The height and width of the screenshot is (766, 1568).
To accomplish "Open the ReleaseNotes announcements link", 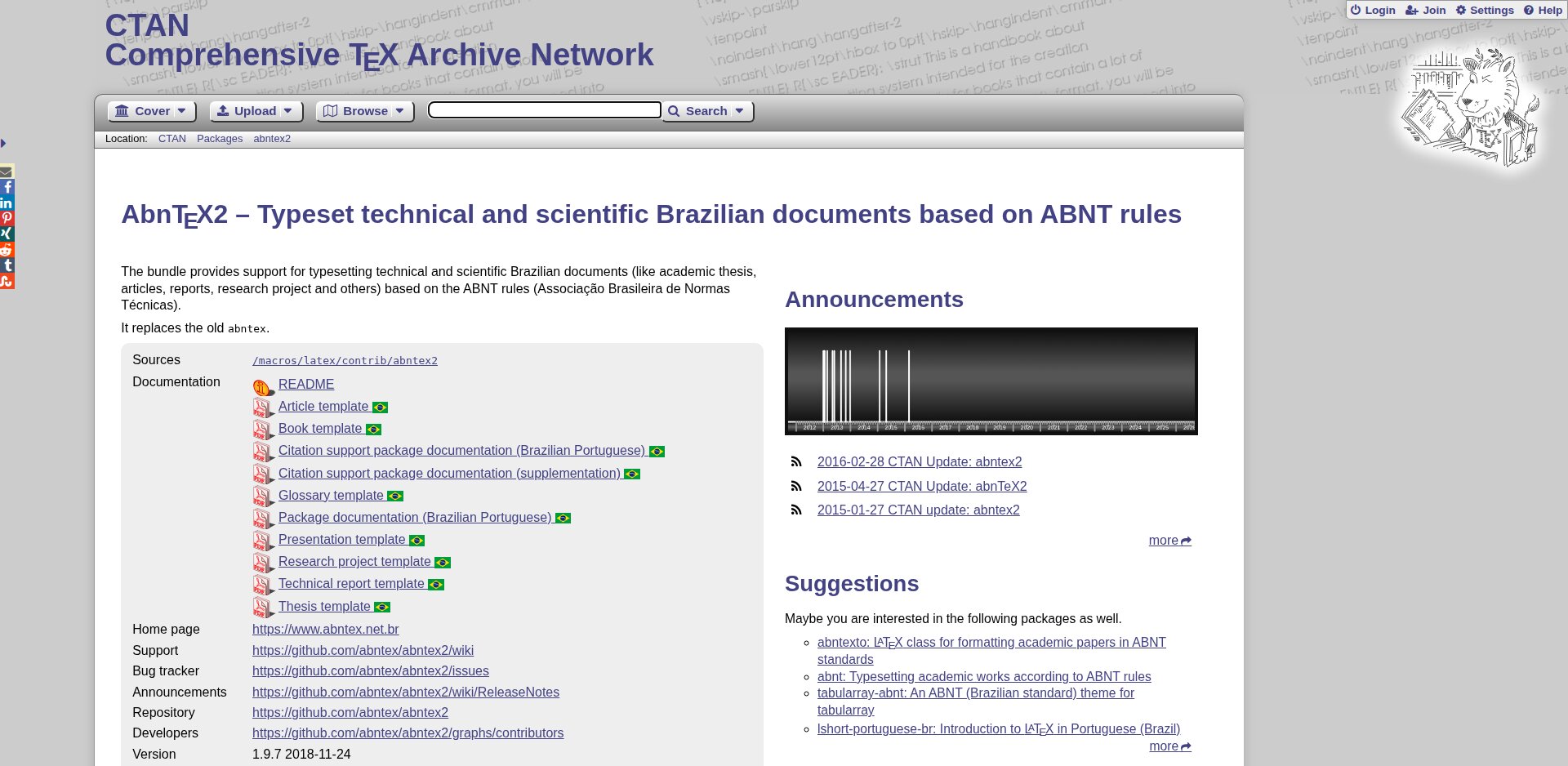I will click(406, 693).
